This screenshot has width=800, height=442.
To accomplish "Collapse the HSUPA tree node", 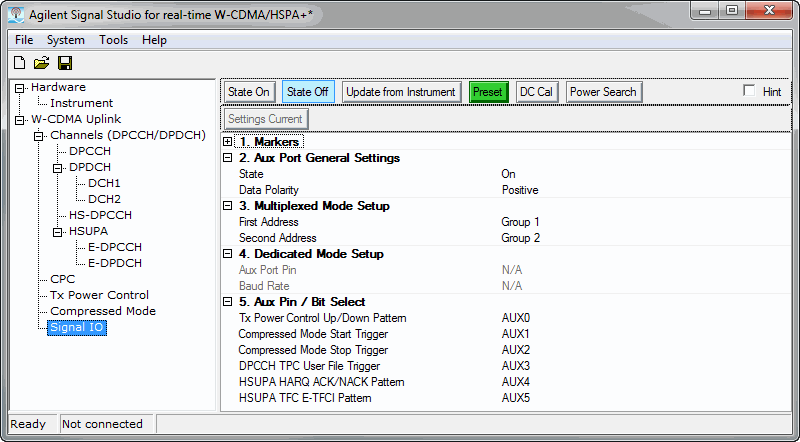I will [x=58, y=232].
